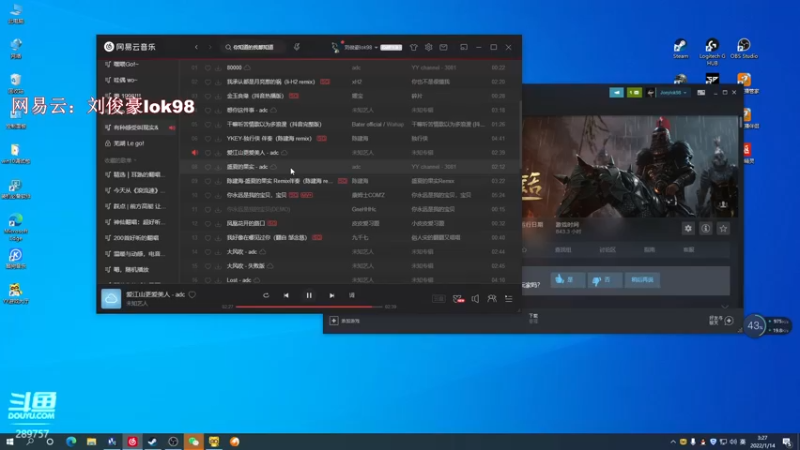Like track 05 with its heart icon

point(208,124)
